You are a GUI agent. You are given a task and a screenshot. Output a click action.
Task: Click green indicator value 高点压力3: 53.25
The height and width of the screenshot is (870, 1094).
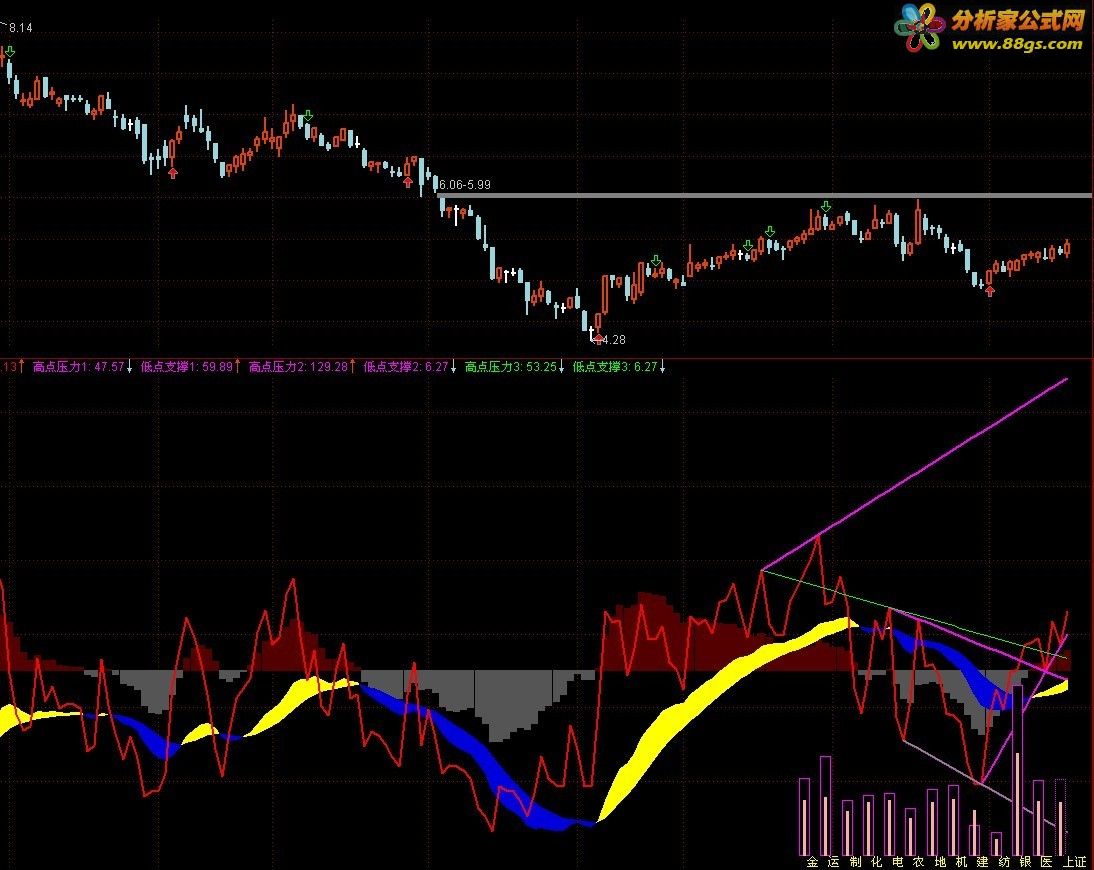click(511, 366)
